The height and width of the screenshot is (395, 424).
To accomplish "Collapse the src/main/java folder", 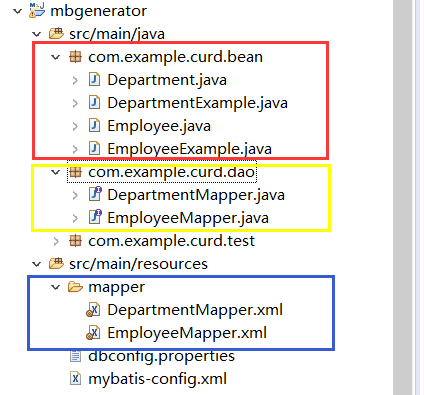I will point(36,34).
